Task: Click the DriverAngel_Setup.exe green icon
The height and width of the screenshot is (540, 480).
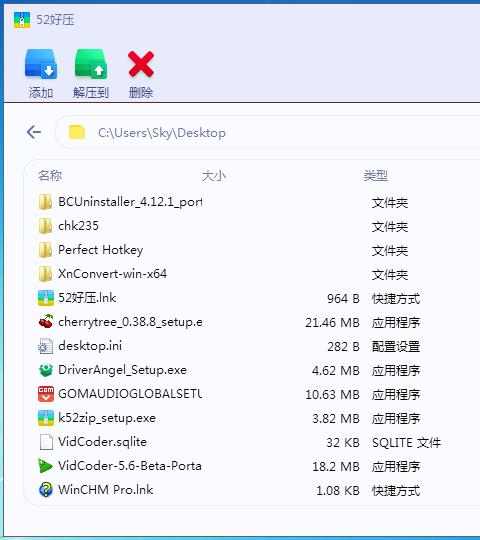Action: click(45, 370)
